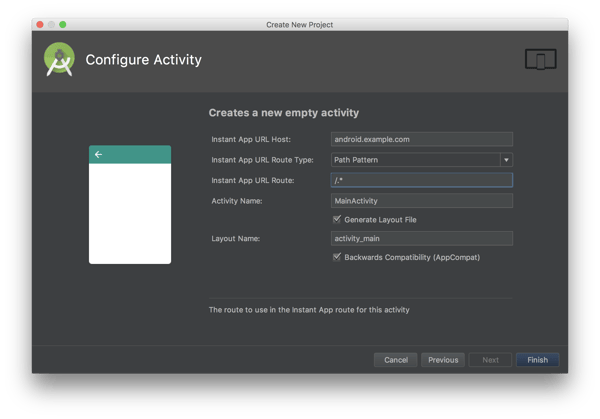Maximize the window with the green button
The height and width of the screenshot is (419, 600).
click(x=62, y=24)
